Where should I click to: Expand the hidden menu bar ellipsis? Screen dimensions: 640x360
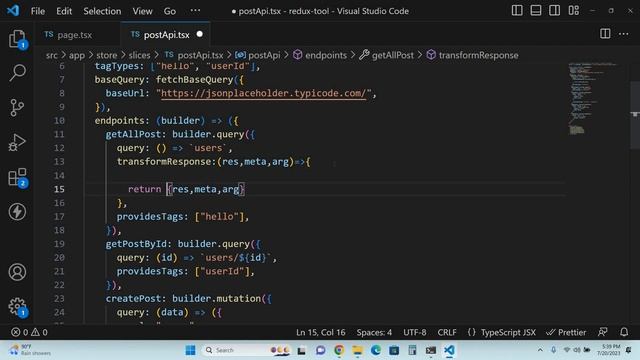coord(195,11)
